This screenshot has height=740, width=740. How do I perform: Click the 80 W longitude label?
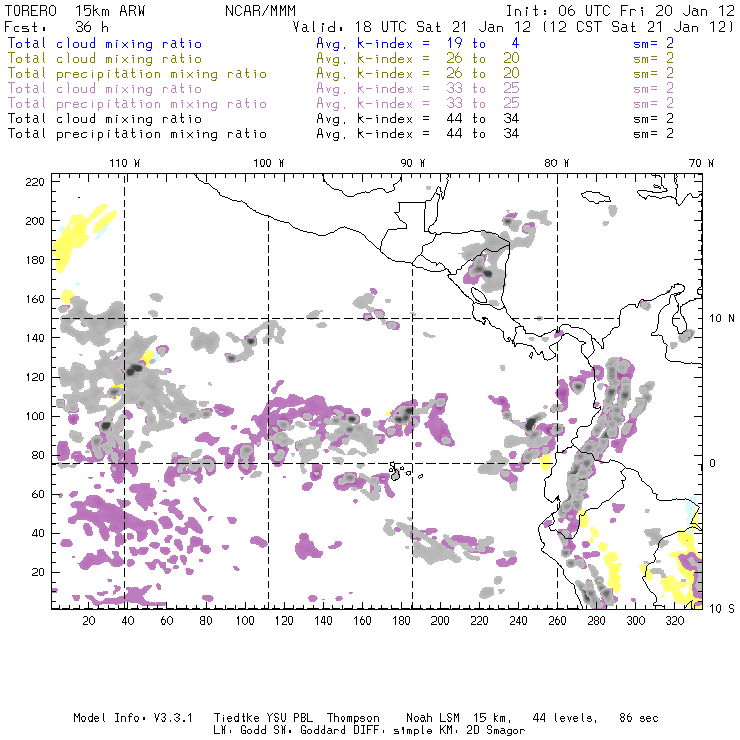click(556, 163)
